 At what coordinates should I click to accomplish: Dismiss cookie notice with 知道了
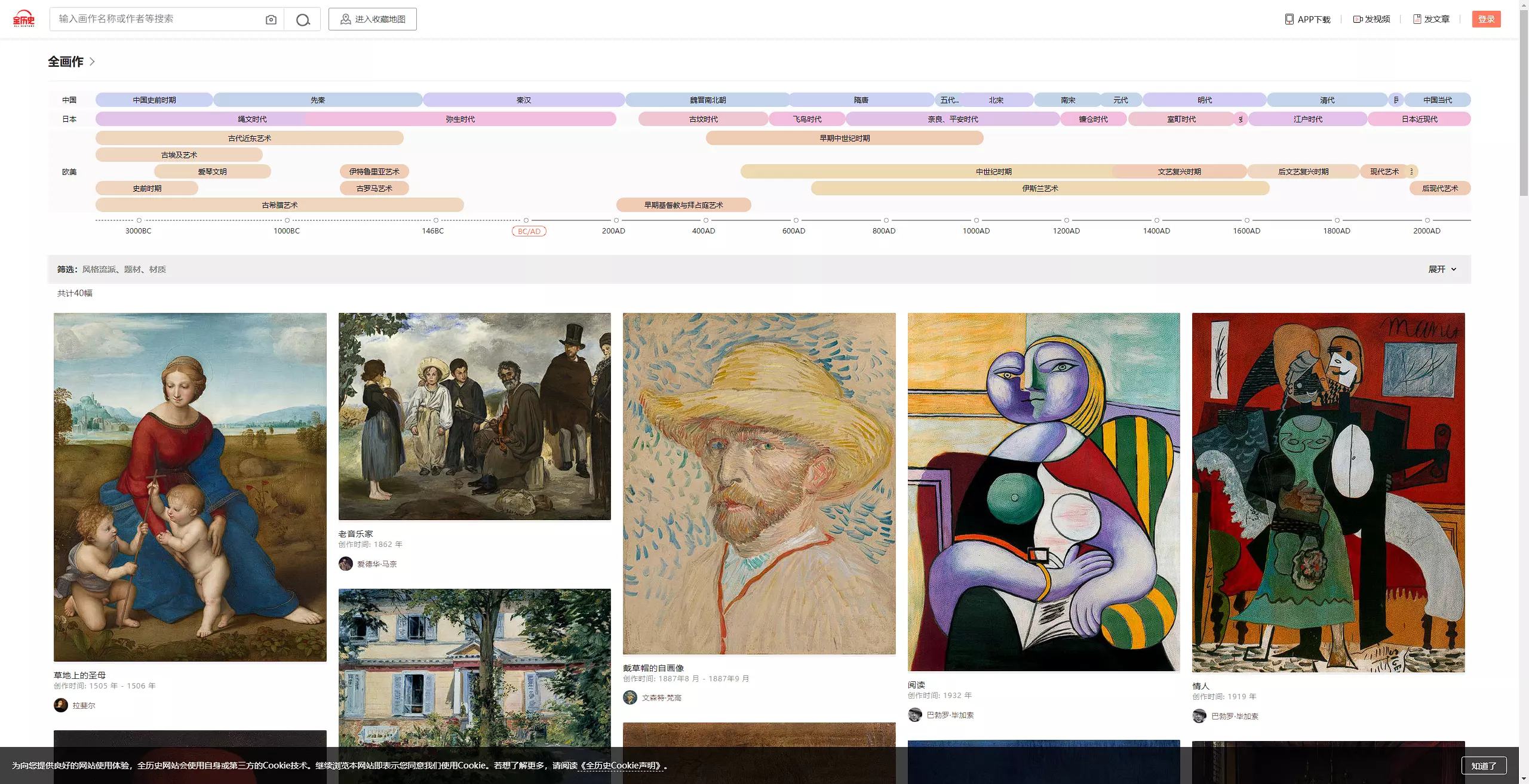(1484, 765)
